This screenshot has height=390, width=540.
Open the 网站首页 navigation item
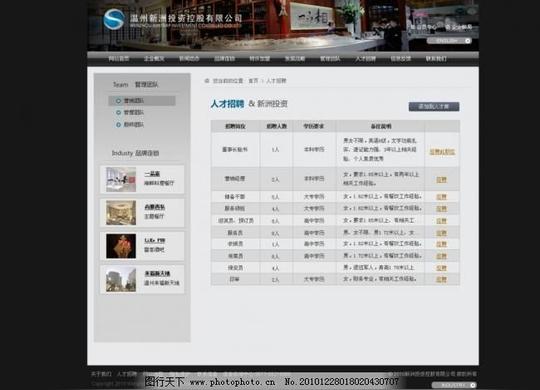point(119,59)
